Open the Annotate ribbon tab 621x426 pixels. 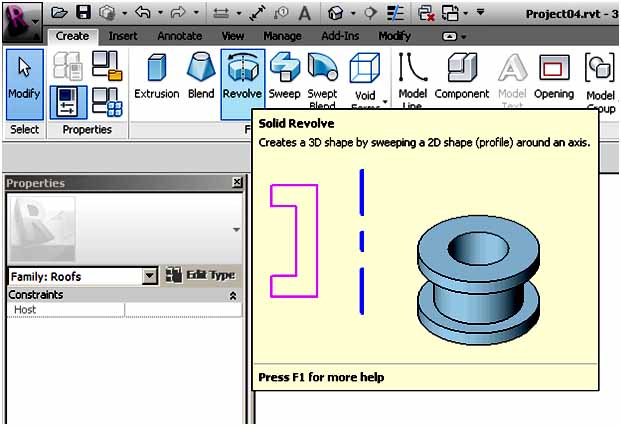(179, 36)
